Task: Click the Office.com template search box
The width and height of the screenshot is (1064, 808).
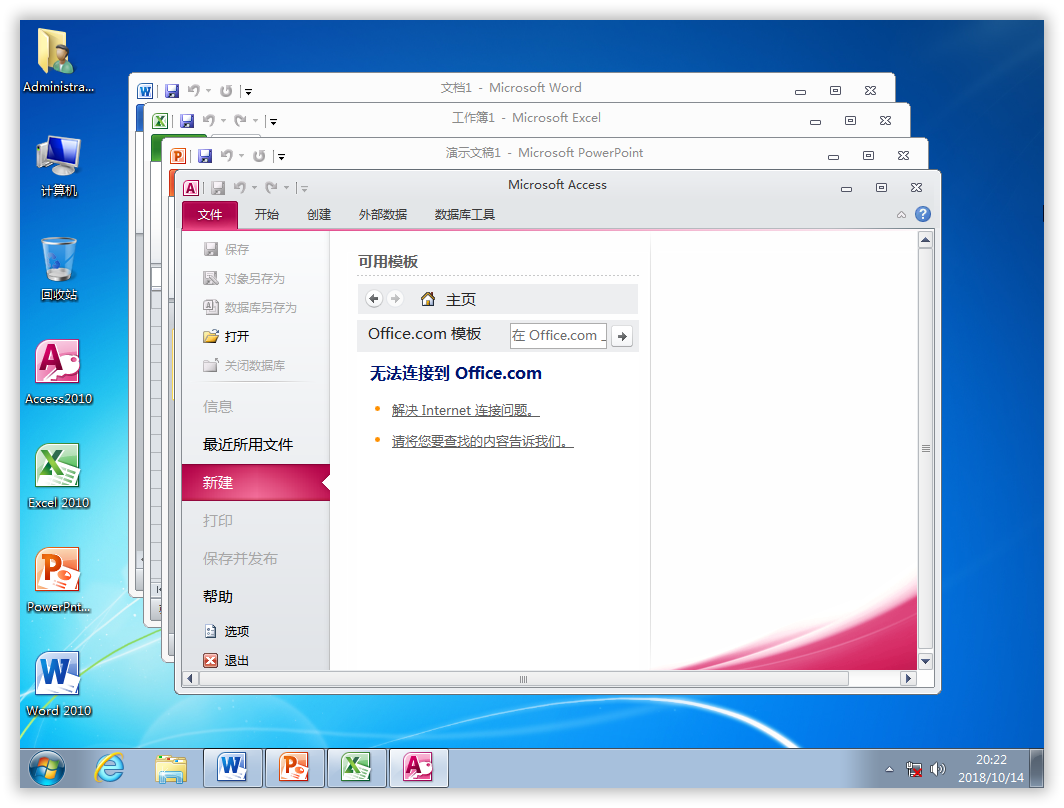Action: tap(557, 336)
